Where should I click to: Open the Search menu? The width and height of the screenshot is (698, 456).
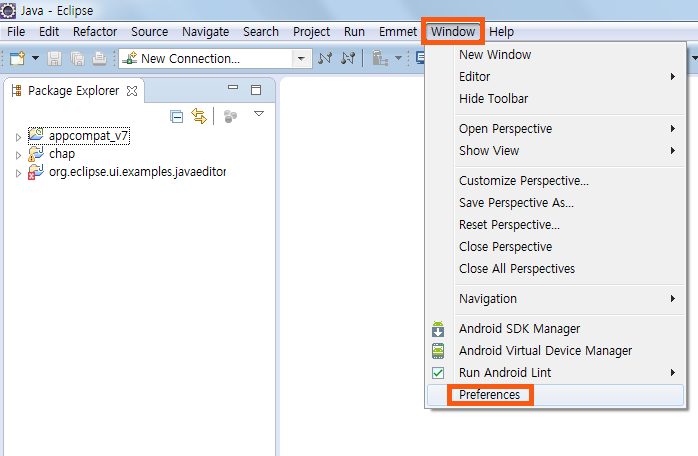pyautogui.click(x=261, y=32)
